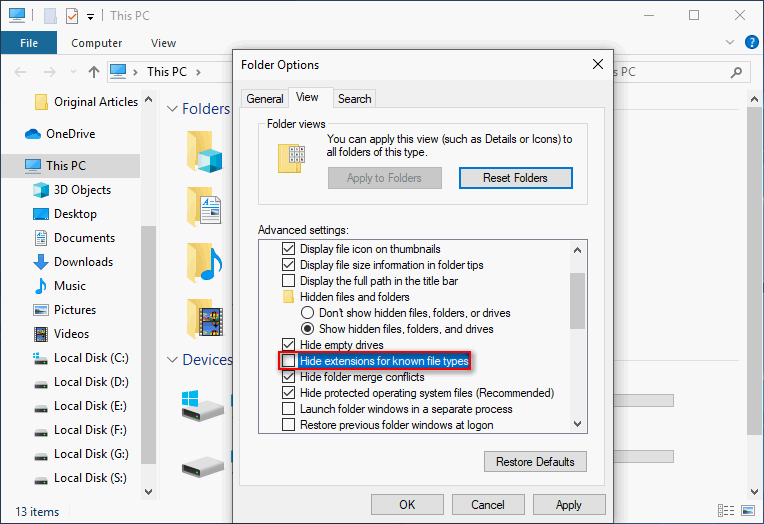
Task: Click Cancel in Folder Options
Action: point(488,505)
